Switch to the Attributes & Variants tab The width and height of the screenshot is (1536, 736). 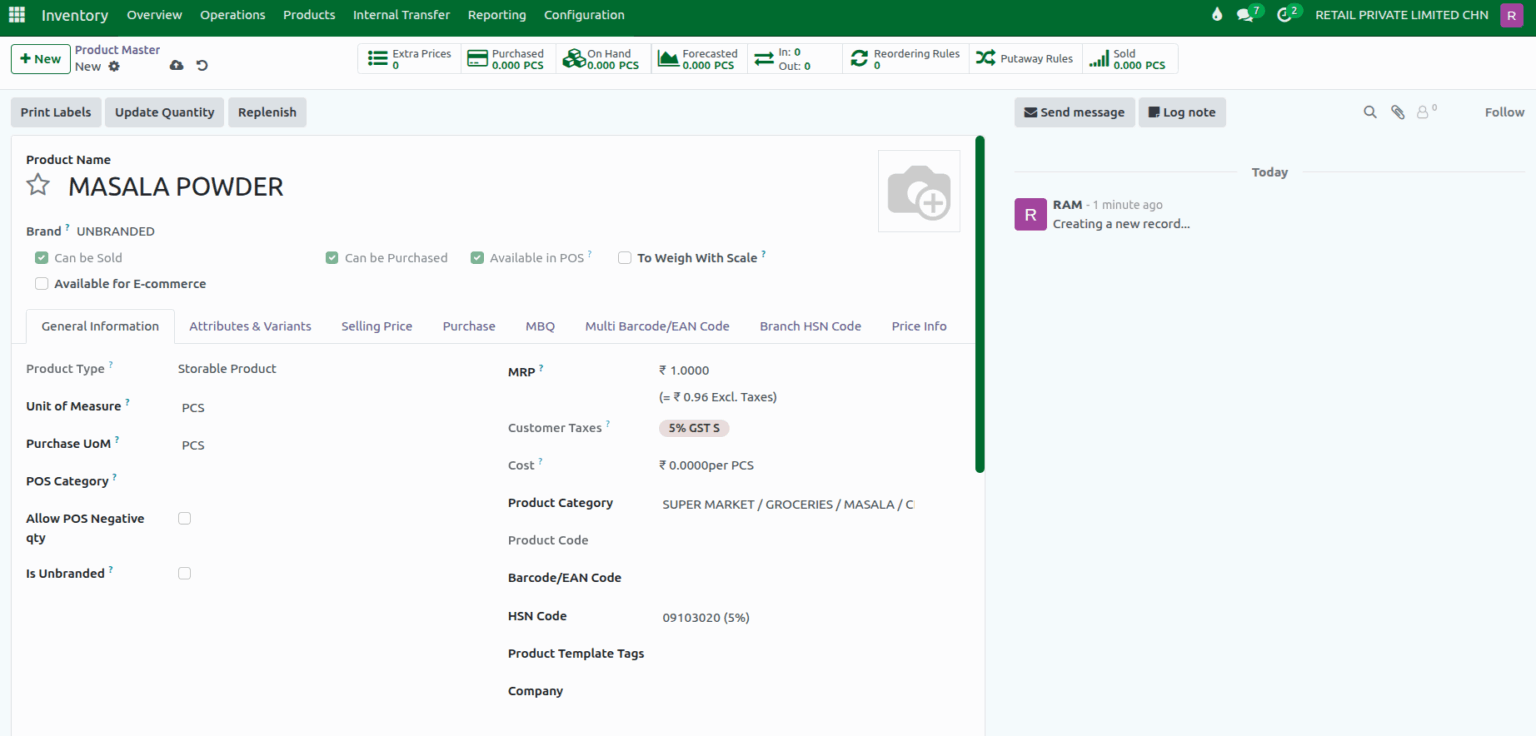click(x=250, y=326)
